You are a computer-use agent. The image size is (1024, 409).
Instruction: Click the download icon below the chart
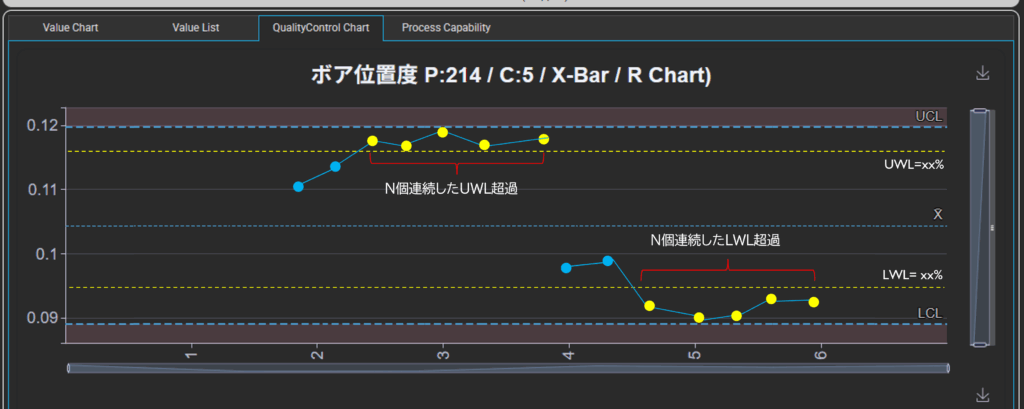tap(982, 394)
